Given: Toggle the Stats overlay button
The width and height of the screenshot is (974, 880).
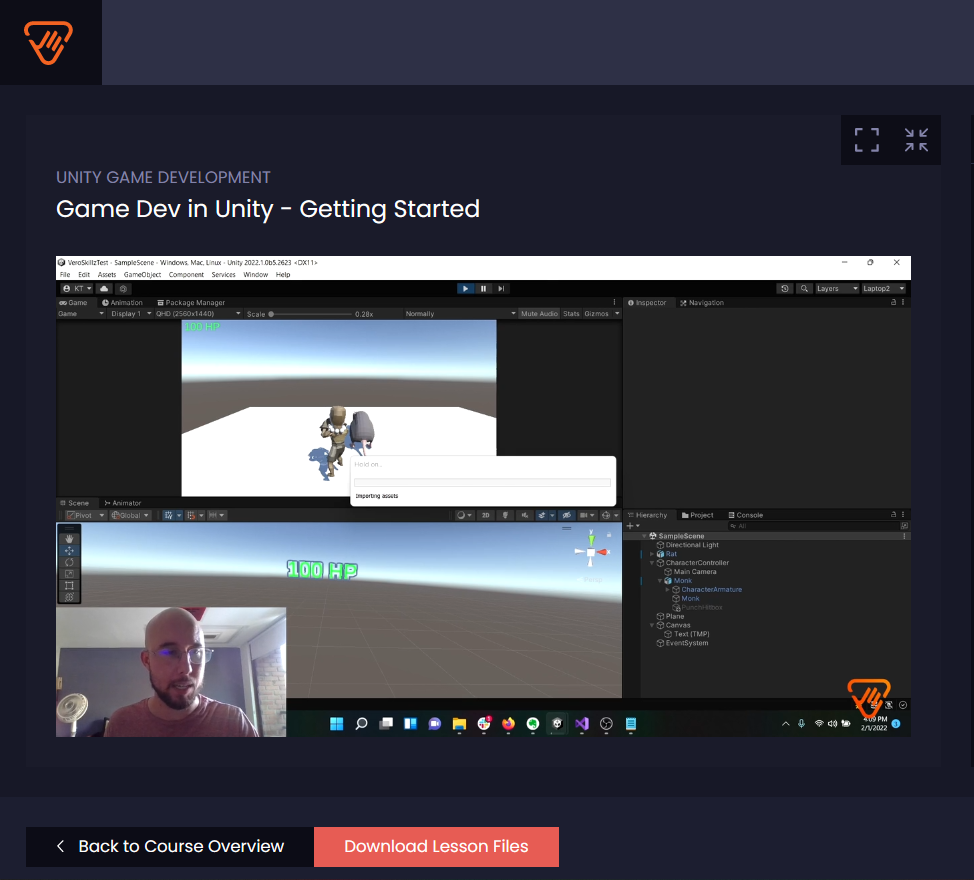Looking at the screenshot, I should [571, 314].
